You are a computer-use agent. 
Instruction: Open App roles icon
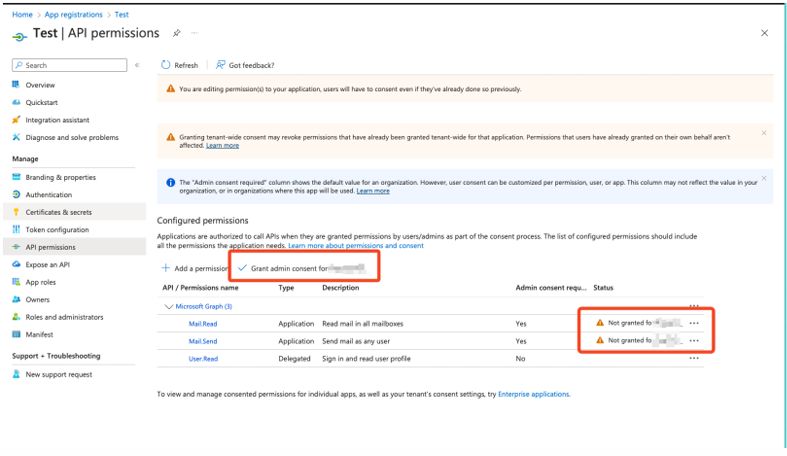coord(16,282)
